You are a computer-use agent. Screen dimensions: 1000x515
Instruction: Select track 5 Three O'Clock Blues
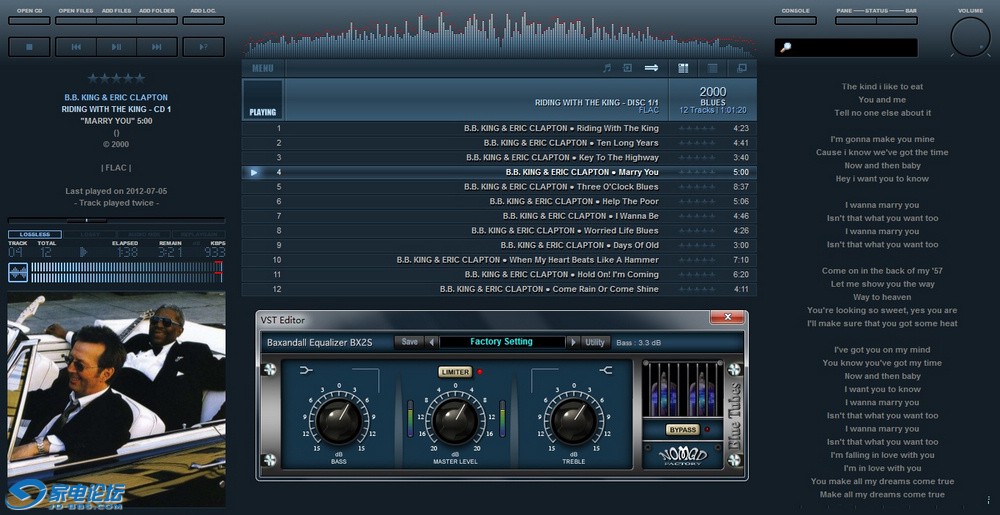pyautogui.click(x=499, y=187)
